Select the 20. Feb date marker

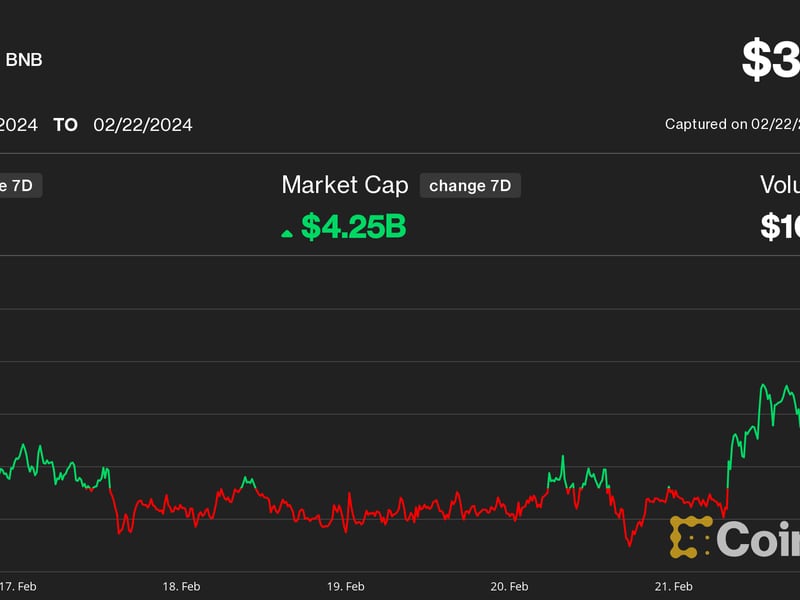click(509, 586)
